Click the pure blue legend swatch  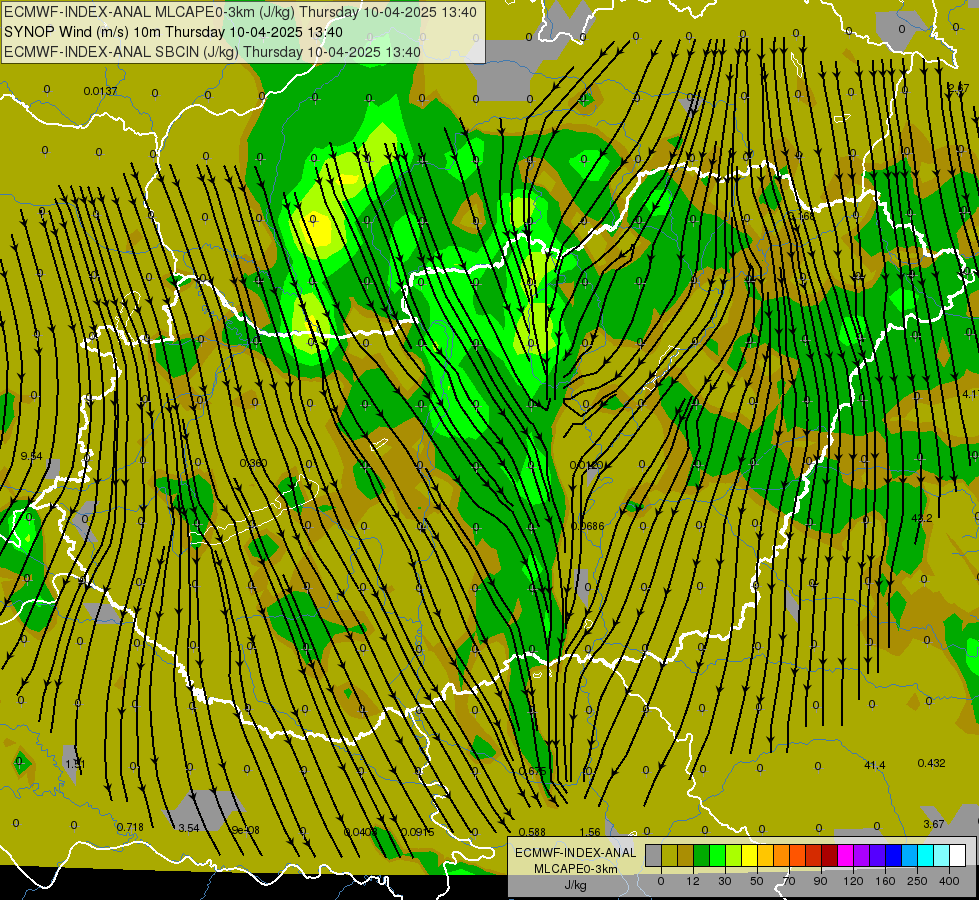tap(894, 855)
